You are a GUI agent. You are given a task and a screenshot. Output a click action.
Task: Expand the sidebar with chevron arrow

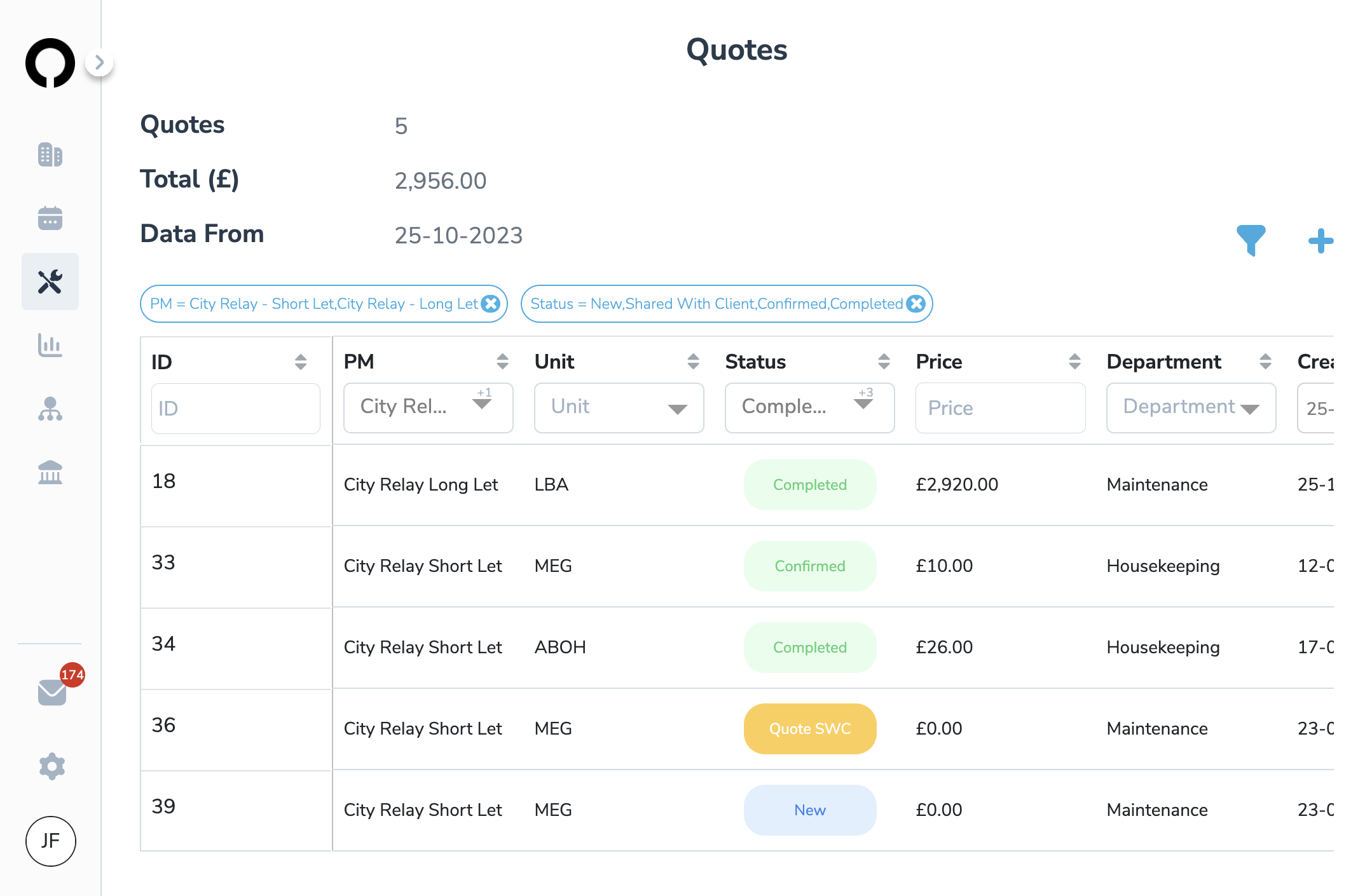tap(99, 62)
